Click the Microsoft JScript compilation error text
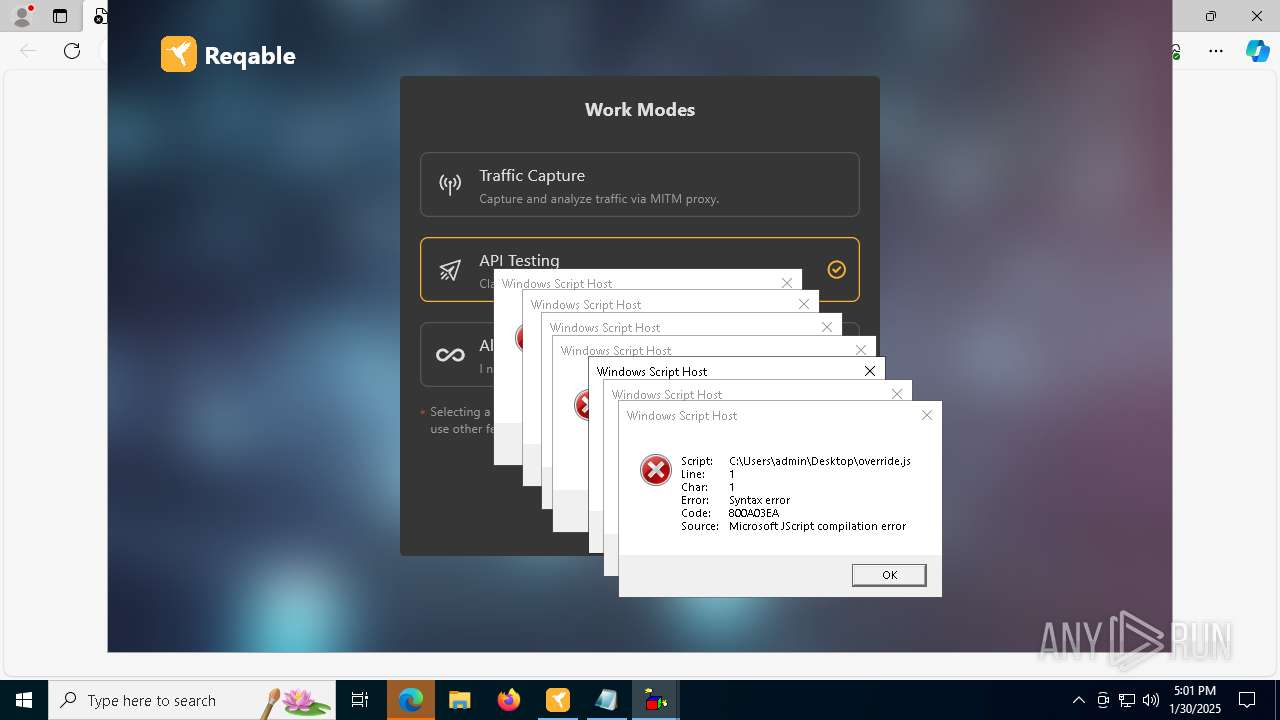This screenshot has width=1280, height=720. tap(817, 526)
